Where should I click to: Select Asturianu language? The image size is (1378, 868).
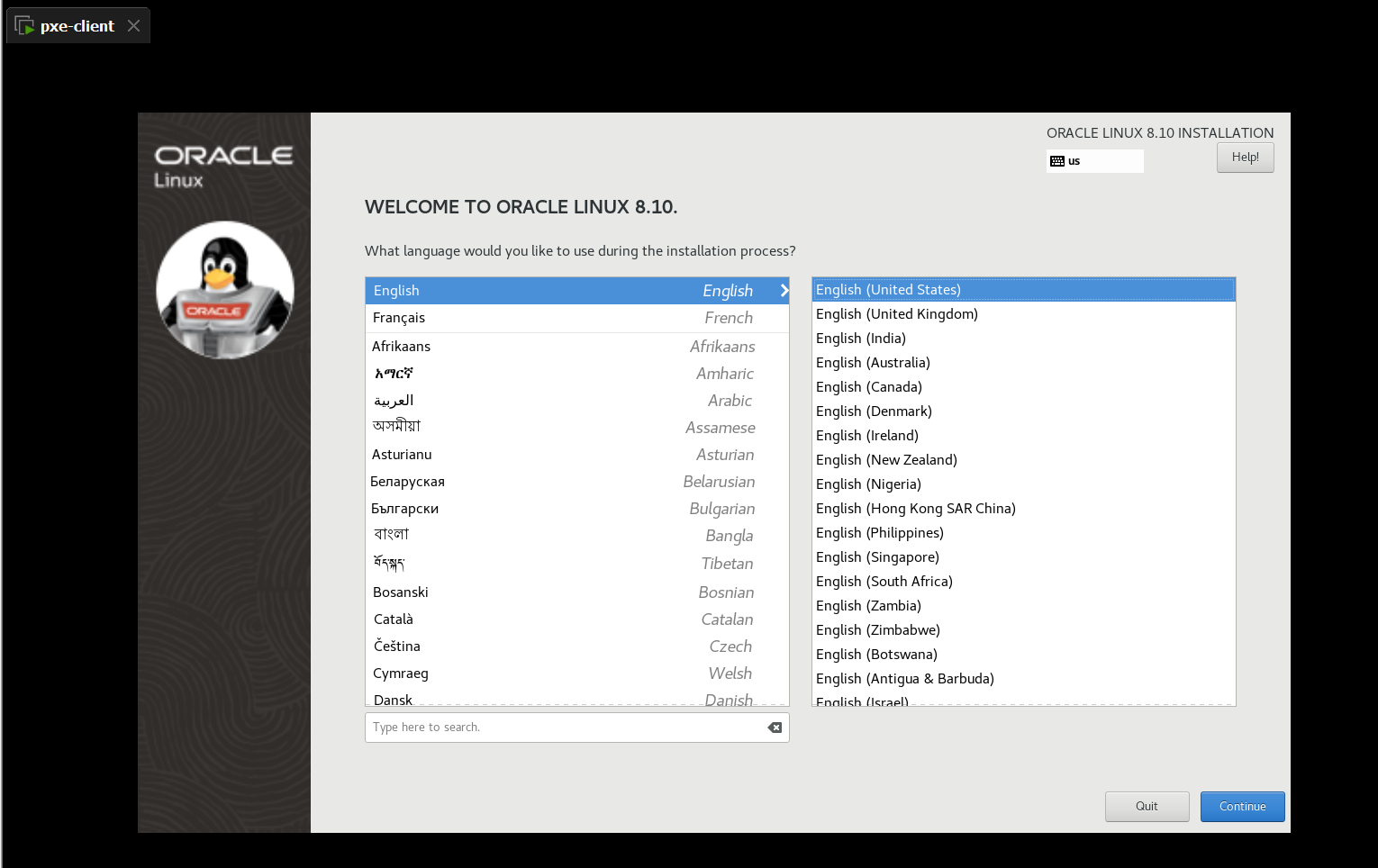(577, 455)
